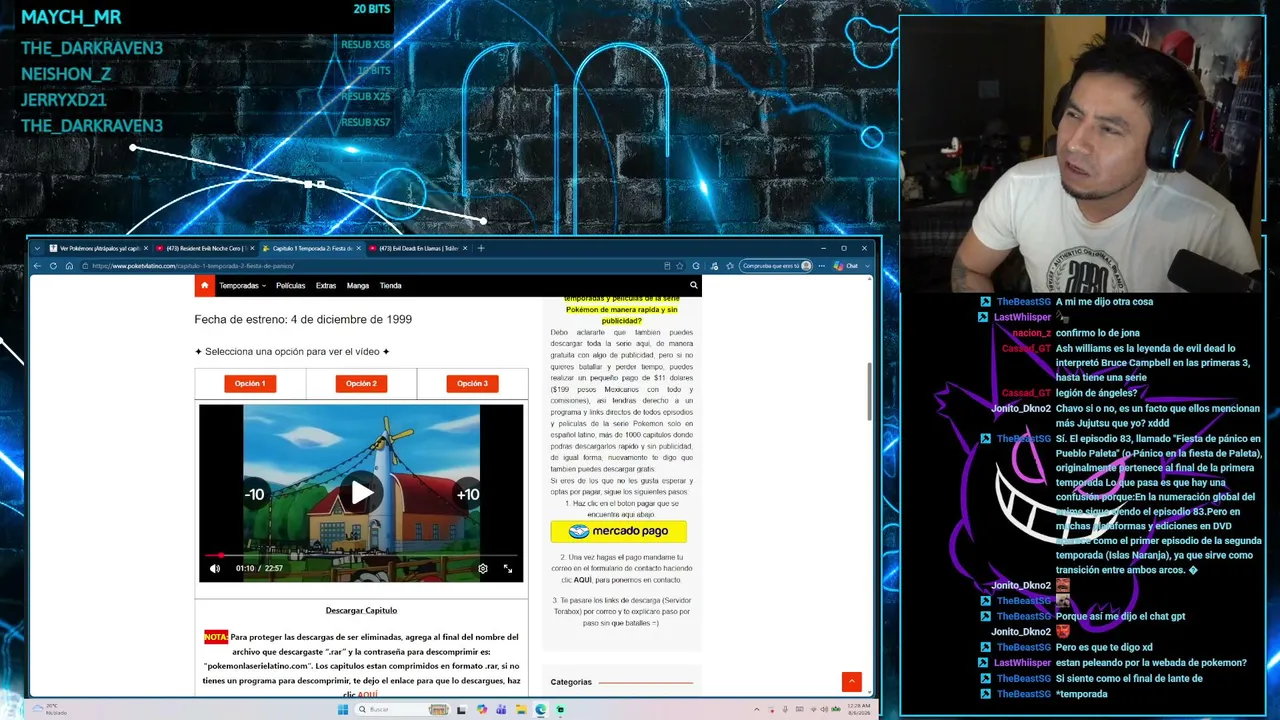
Task: Skip the video forward 10 seconds
Action: tap(468, 494)
